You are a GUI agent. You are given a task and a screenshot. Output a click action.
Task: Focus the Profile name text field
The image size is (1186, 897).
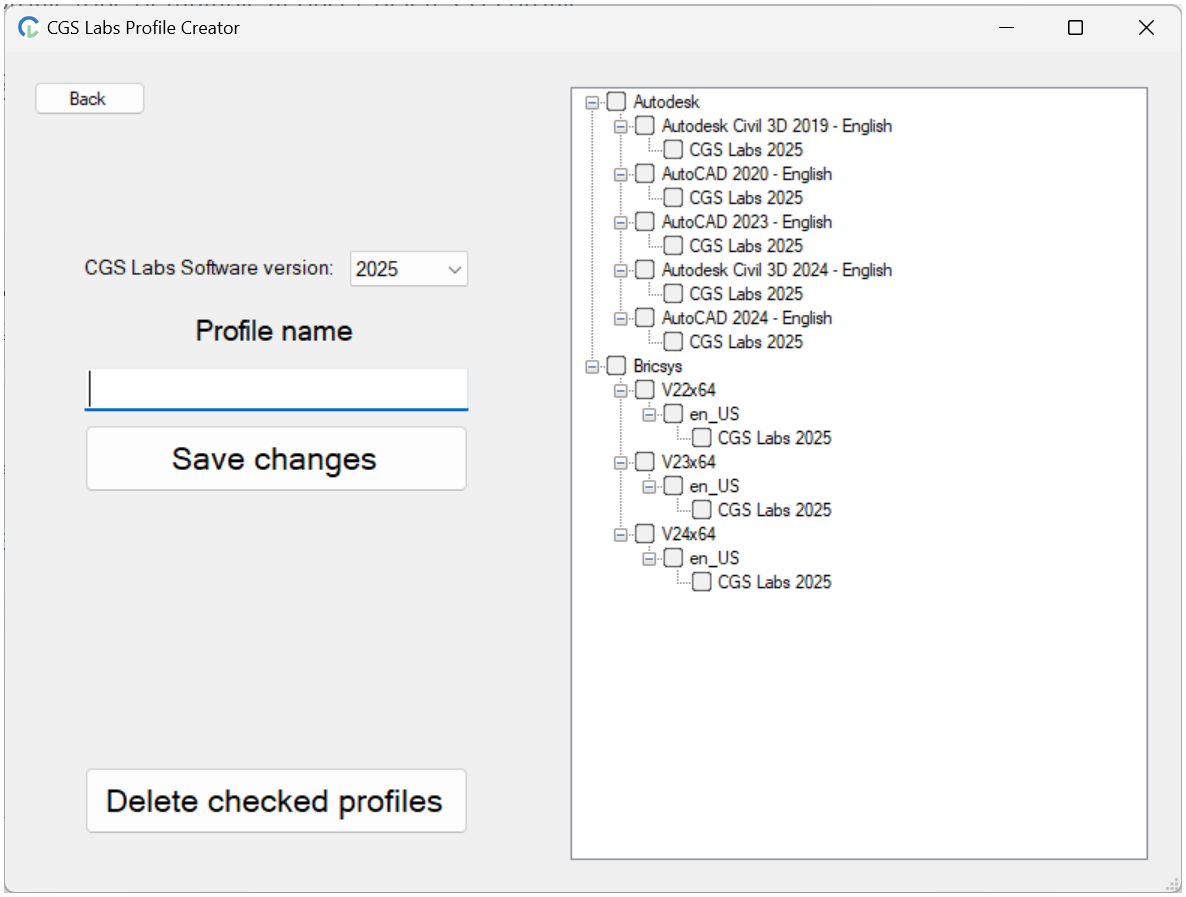click(276, 389)
